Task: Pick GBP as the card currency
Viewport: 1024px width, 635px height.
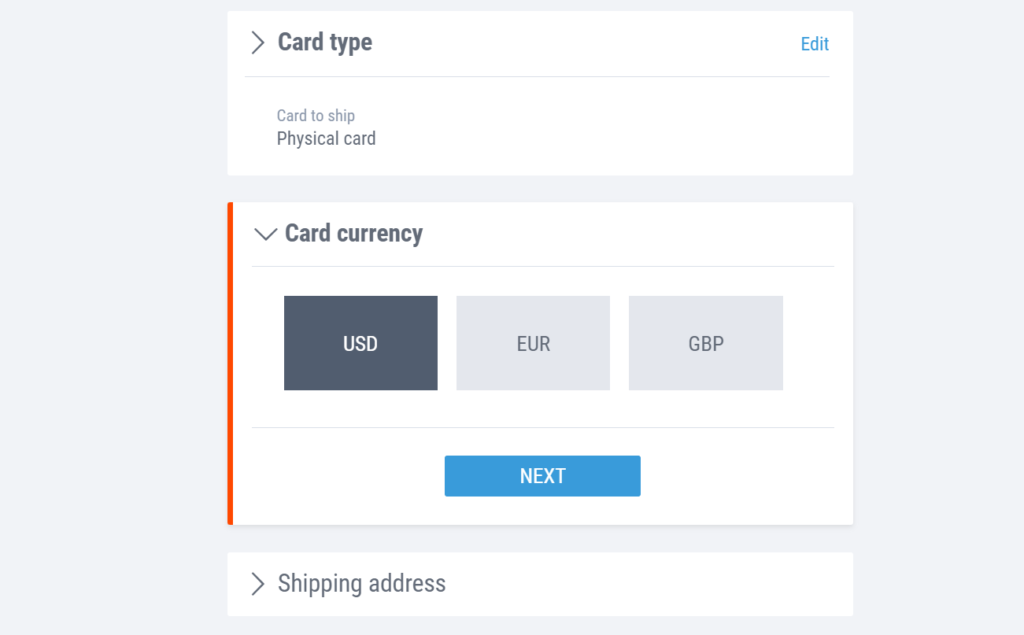Action: [705, 343]
